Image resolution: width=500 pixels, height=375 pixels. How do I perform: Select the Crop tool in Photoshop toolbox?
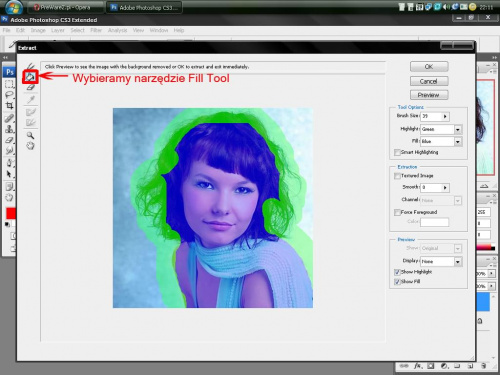9,106
